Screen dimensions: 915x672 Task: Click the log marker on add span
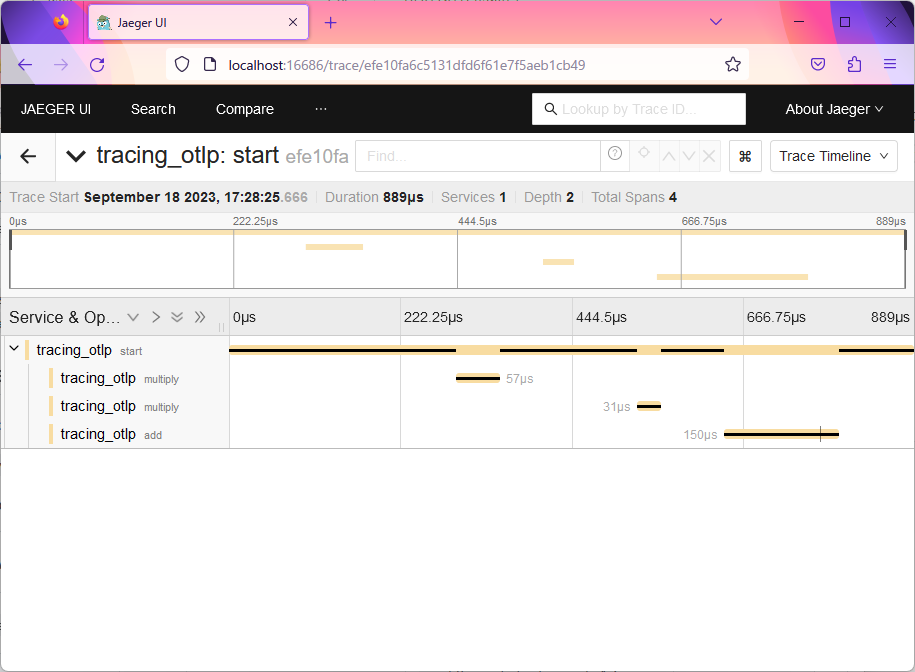click(820, 434)
